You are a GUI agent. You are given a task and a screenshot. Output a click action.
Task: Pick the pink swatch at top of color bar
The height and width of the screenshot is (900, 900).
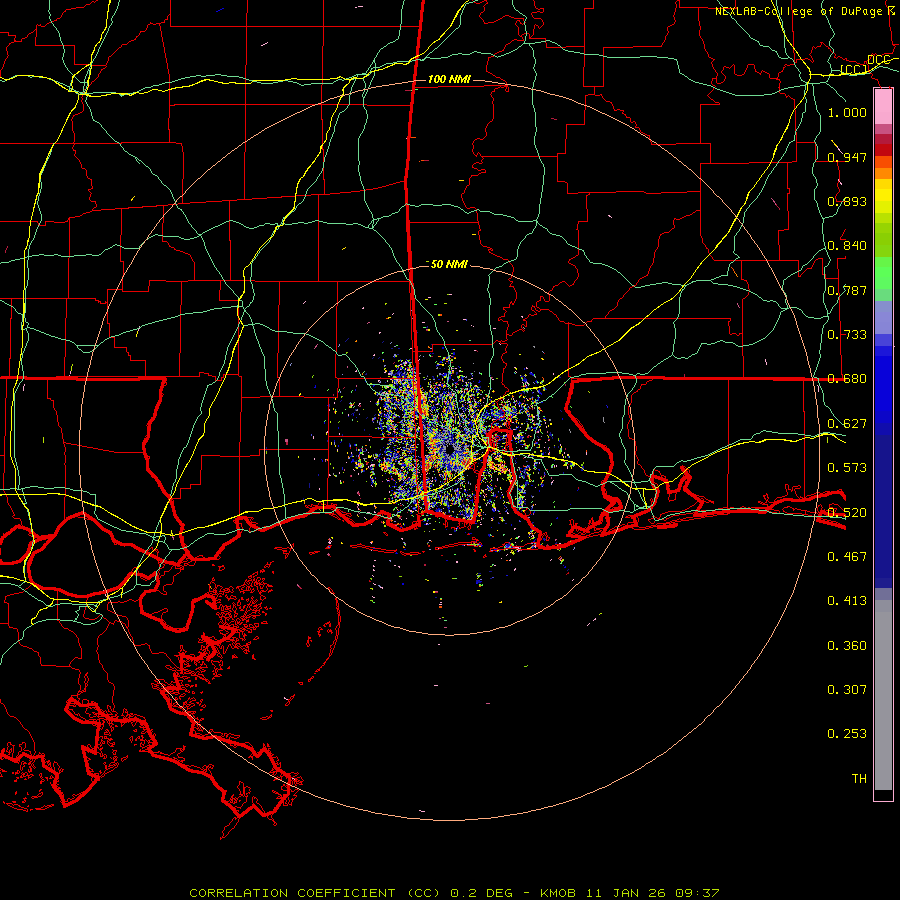coord(883,107)
